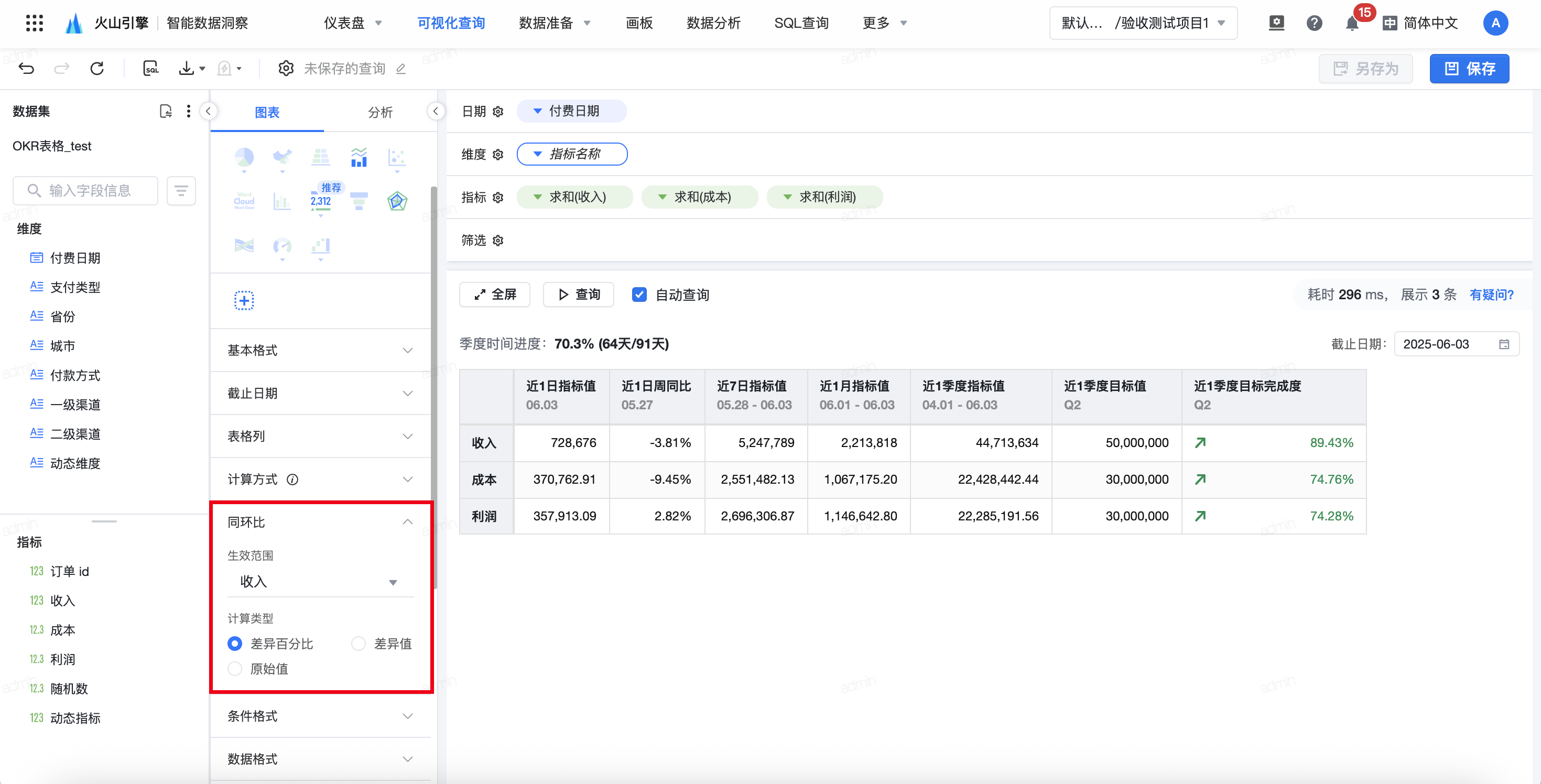Viewport: 1541px width, 784px height.
Task: Click the 查询 run button
Action: pos(578,294)
